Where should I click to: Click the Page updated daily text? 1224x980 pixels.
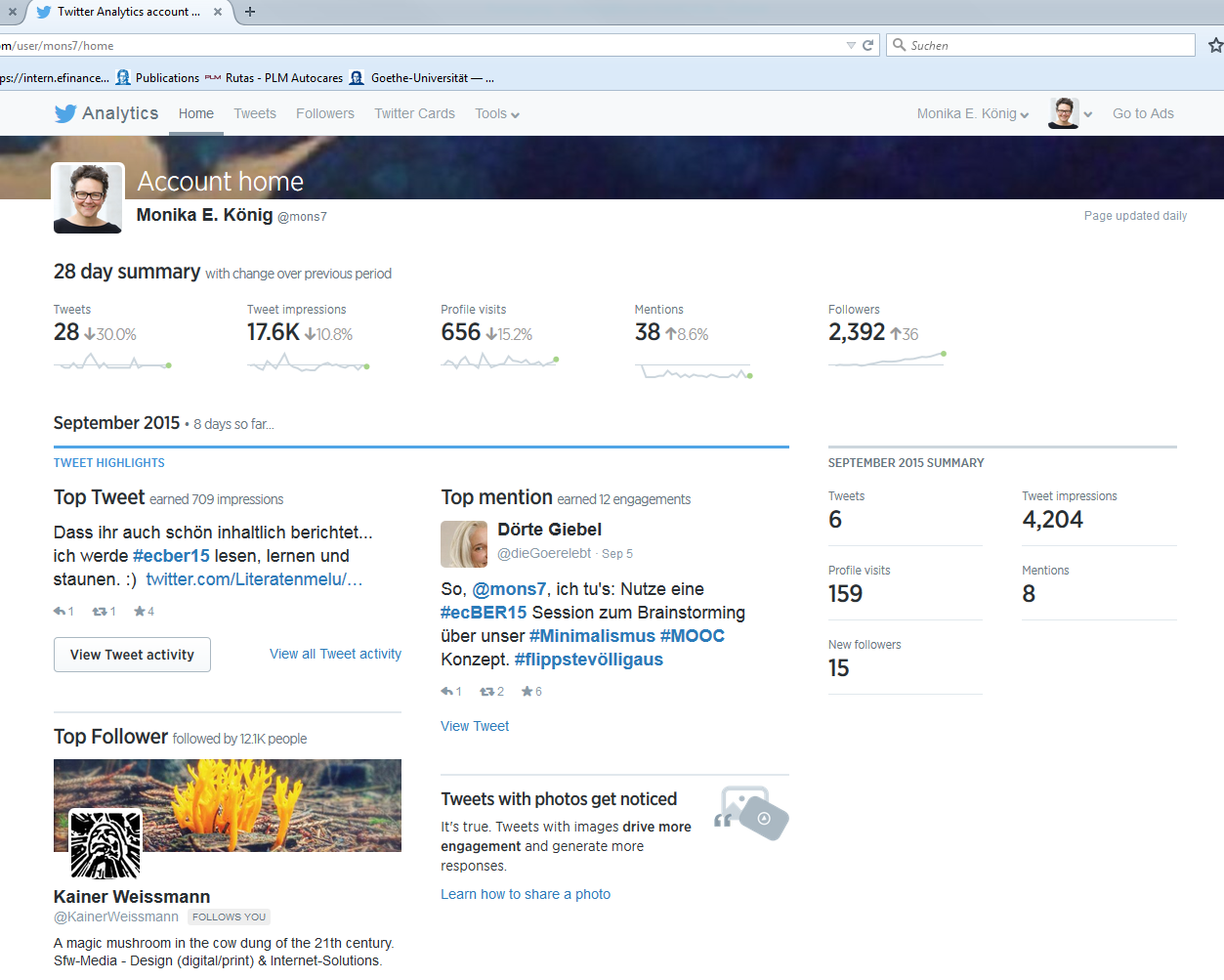tap(1135, 216)
